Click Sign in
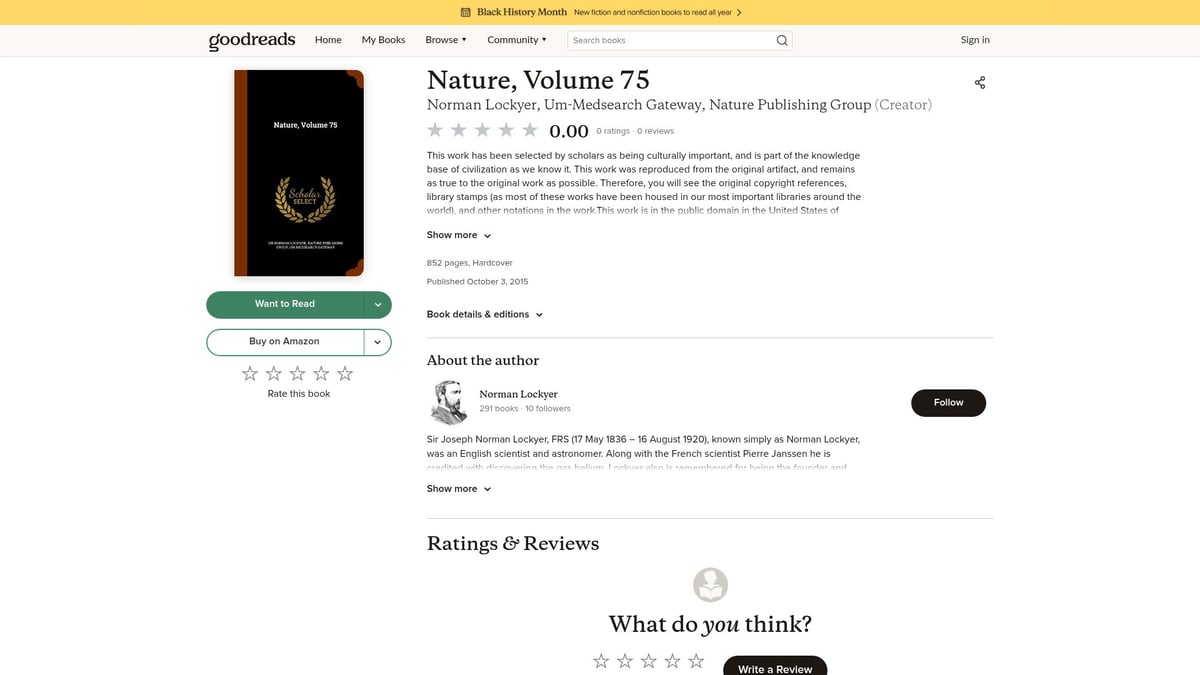Viewport: 1200px width, 675px height. 975,40
